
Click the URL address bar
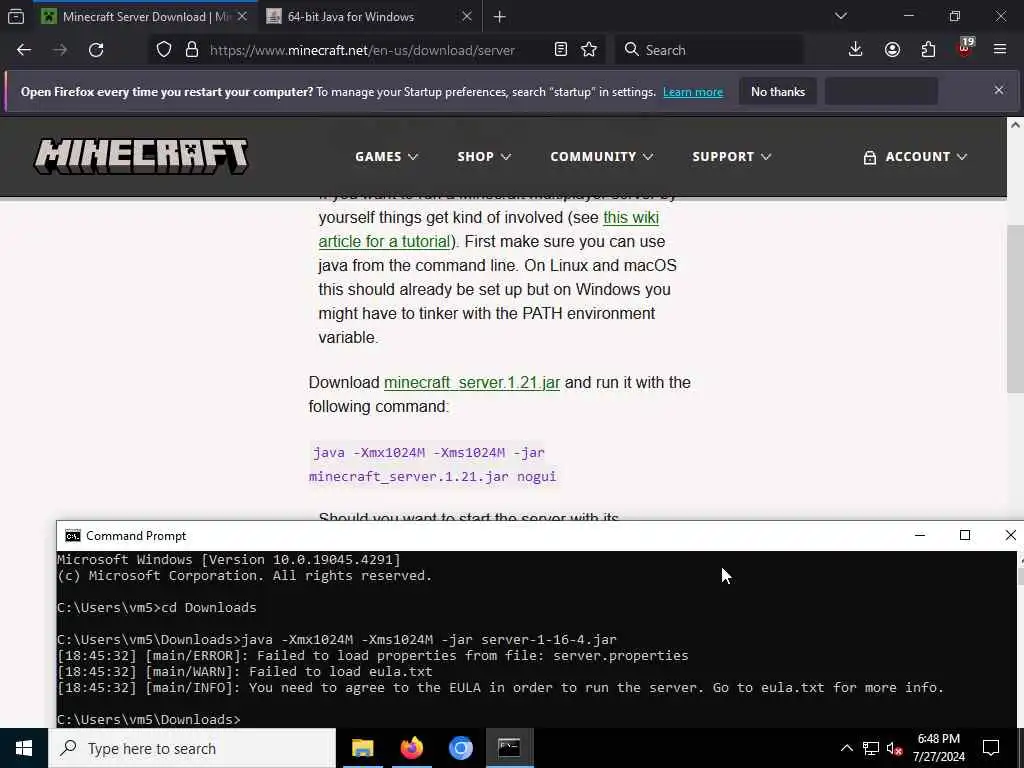coord(362,50)
